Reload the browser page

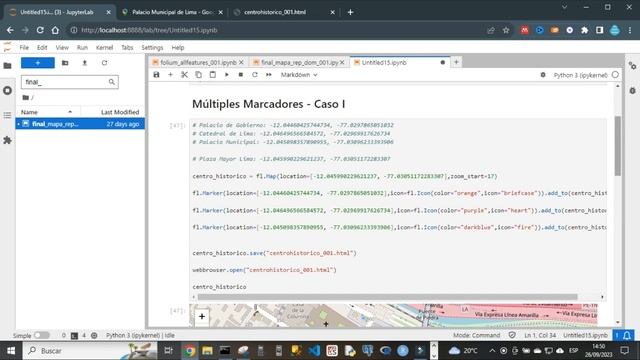(x=40, y=30)
